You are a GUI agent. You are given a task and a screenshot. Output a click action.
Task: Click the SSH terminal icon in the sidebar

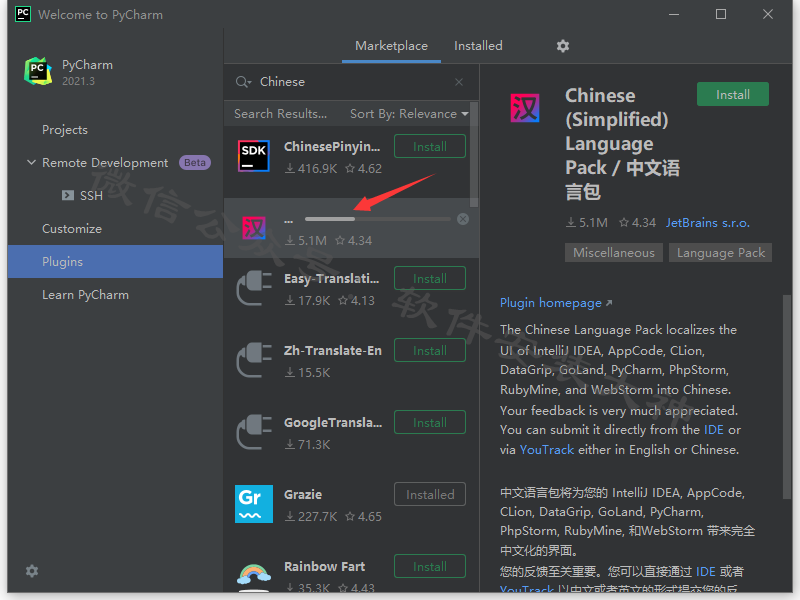[x=67, y=195]
